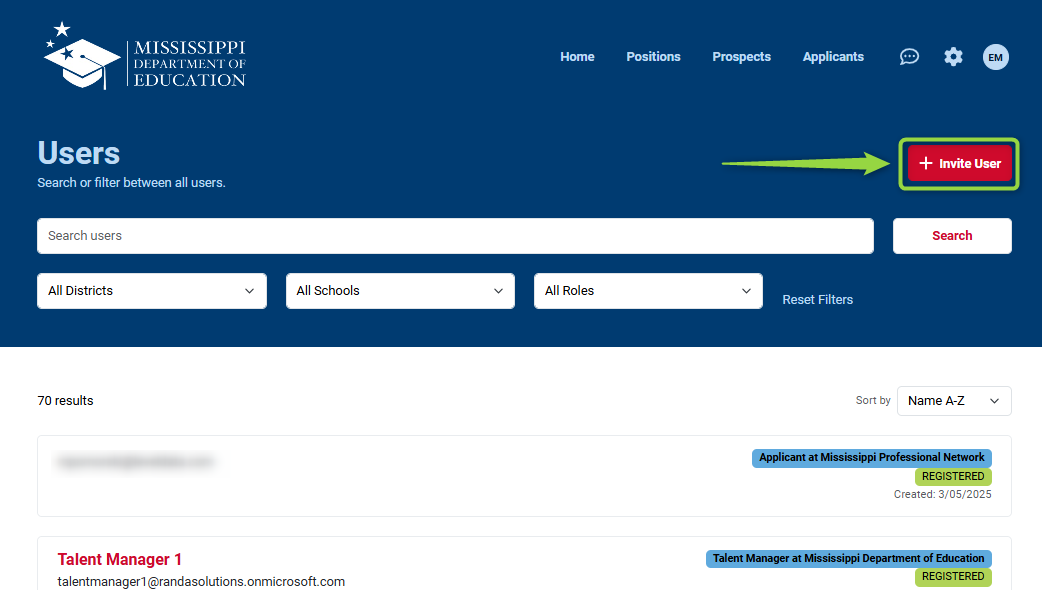This screenshot has height=590, width=1042.
Task: Focus the Search users text field
Action: coord(455,236)
